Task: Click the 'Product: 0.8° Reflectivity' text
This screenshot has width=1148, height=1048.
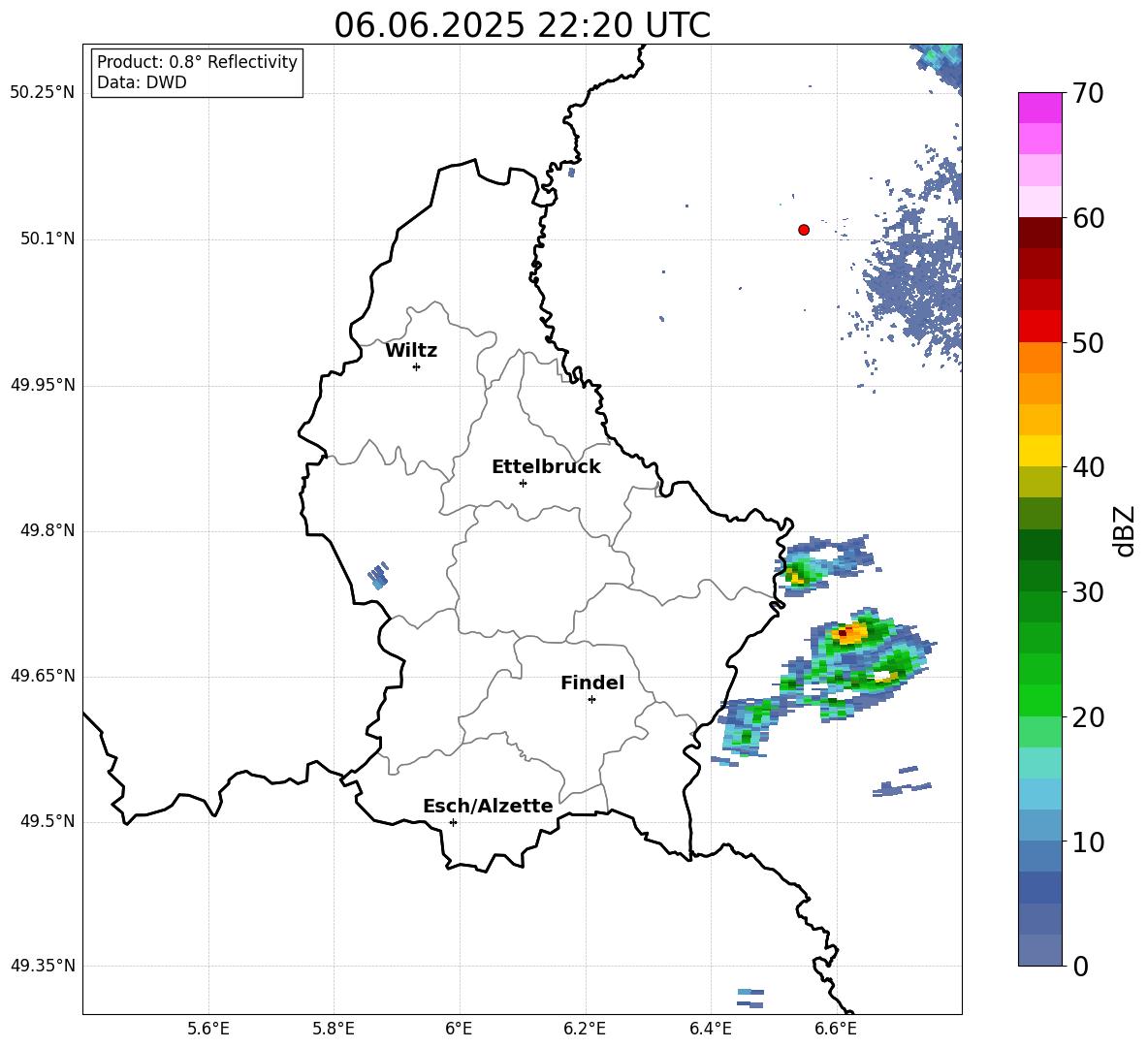Action: tap(197, 62)
